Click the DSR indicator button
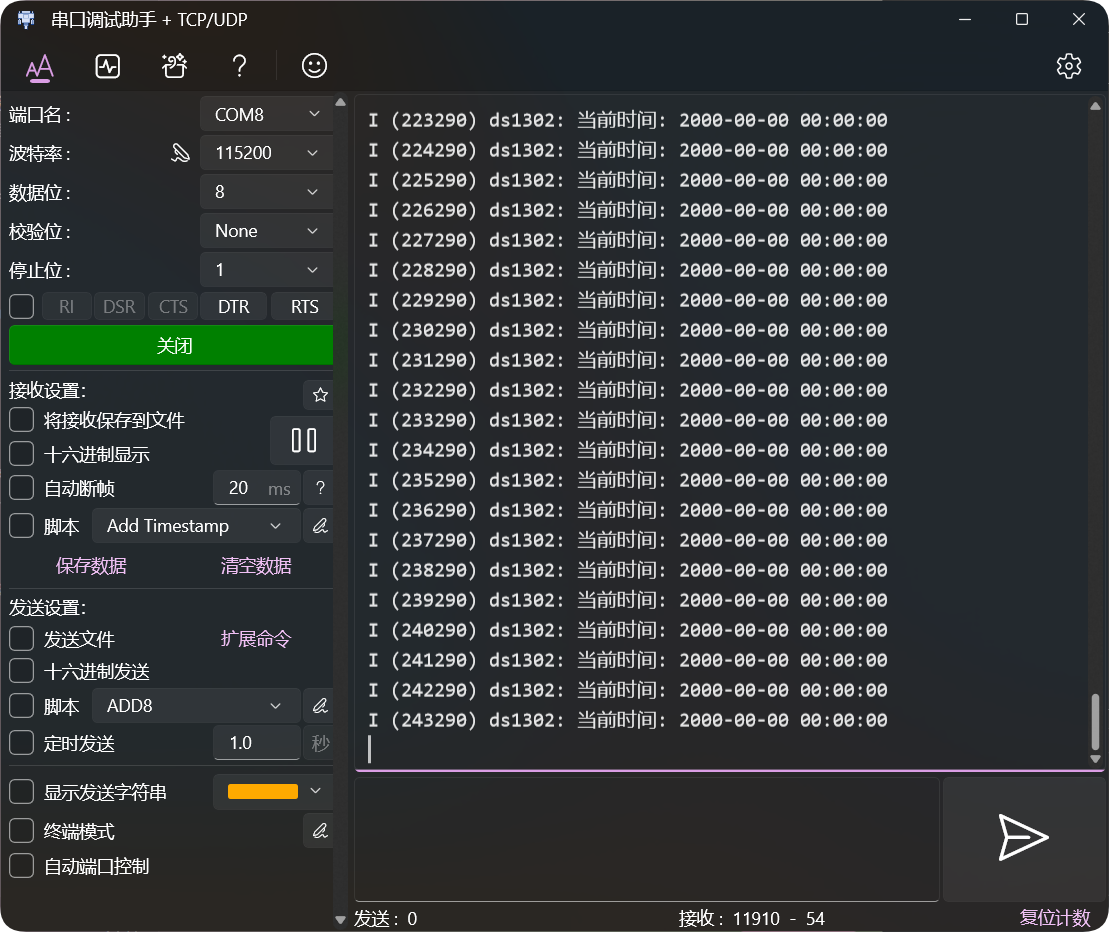Screen dimensions: 1109x932 tap(119, 306)
